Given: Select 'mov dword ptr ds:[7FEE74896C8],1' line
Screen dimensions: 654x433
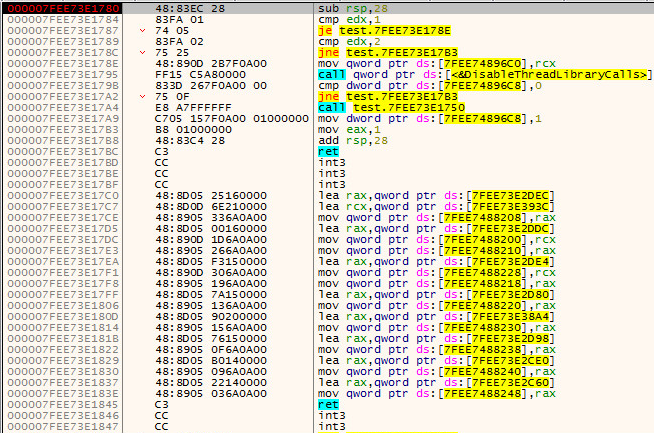Looking at the screenshot, I should (430, 118).
